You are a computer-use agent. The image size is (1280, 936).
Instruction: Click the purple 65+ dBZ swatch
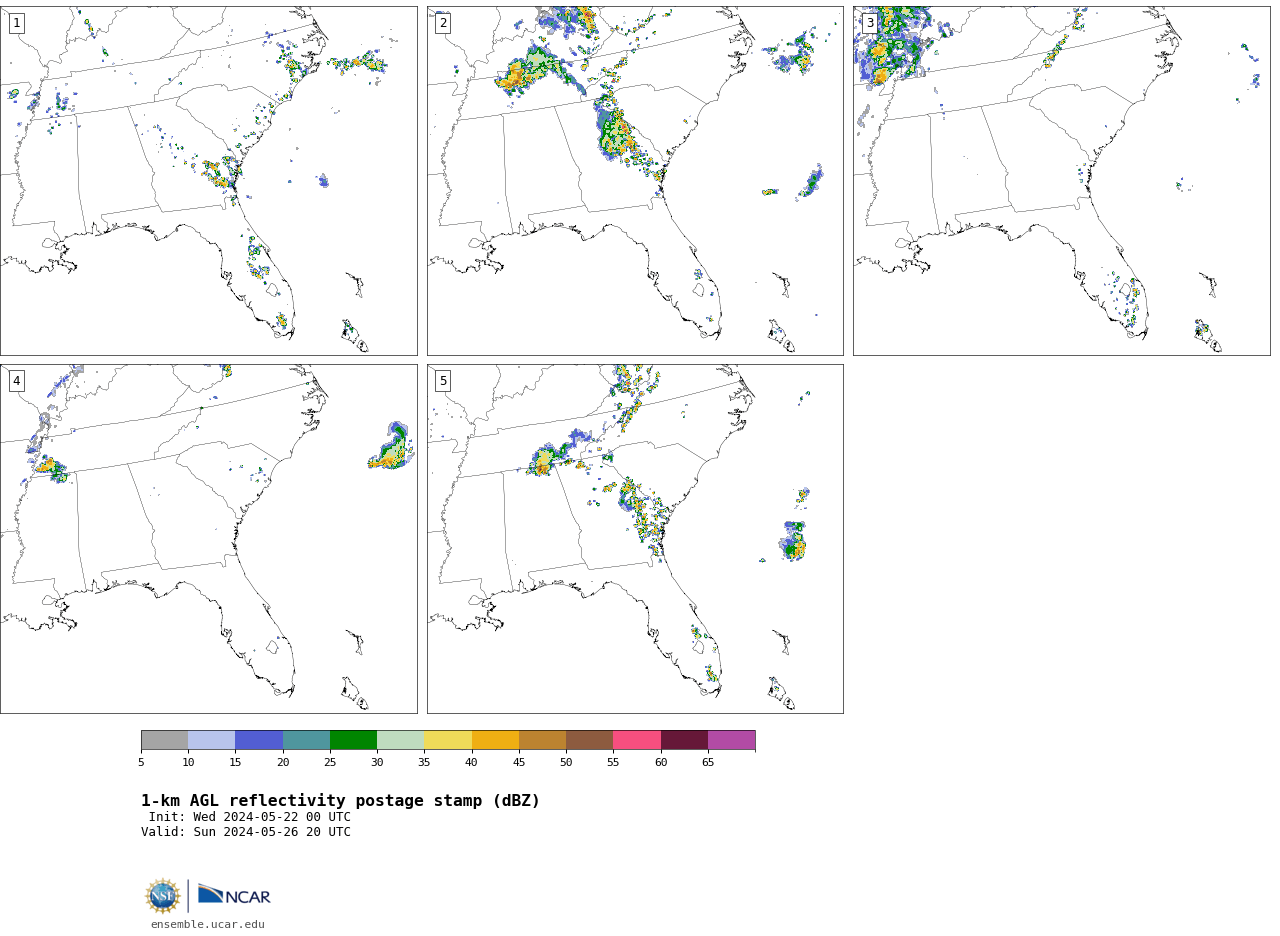click(x=732, y=740)
